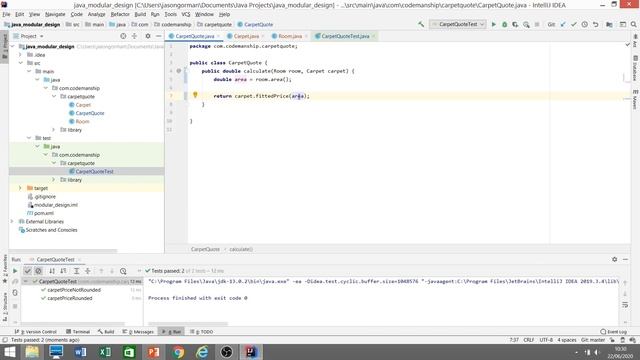Open the Analyze menu
Viewport: 640px width, 360px height.
coord(97,14)
